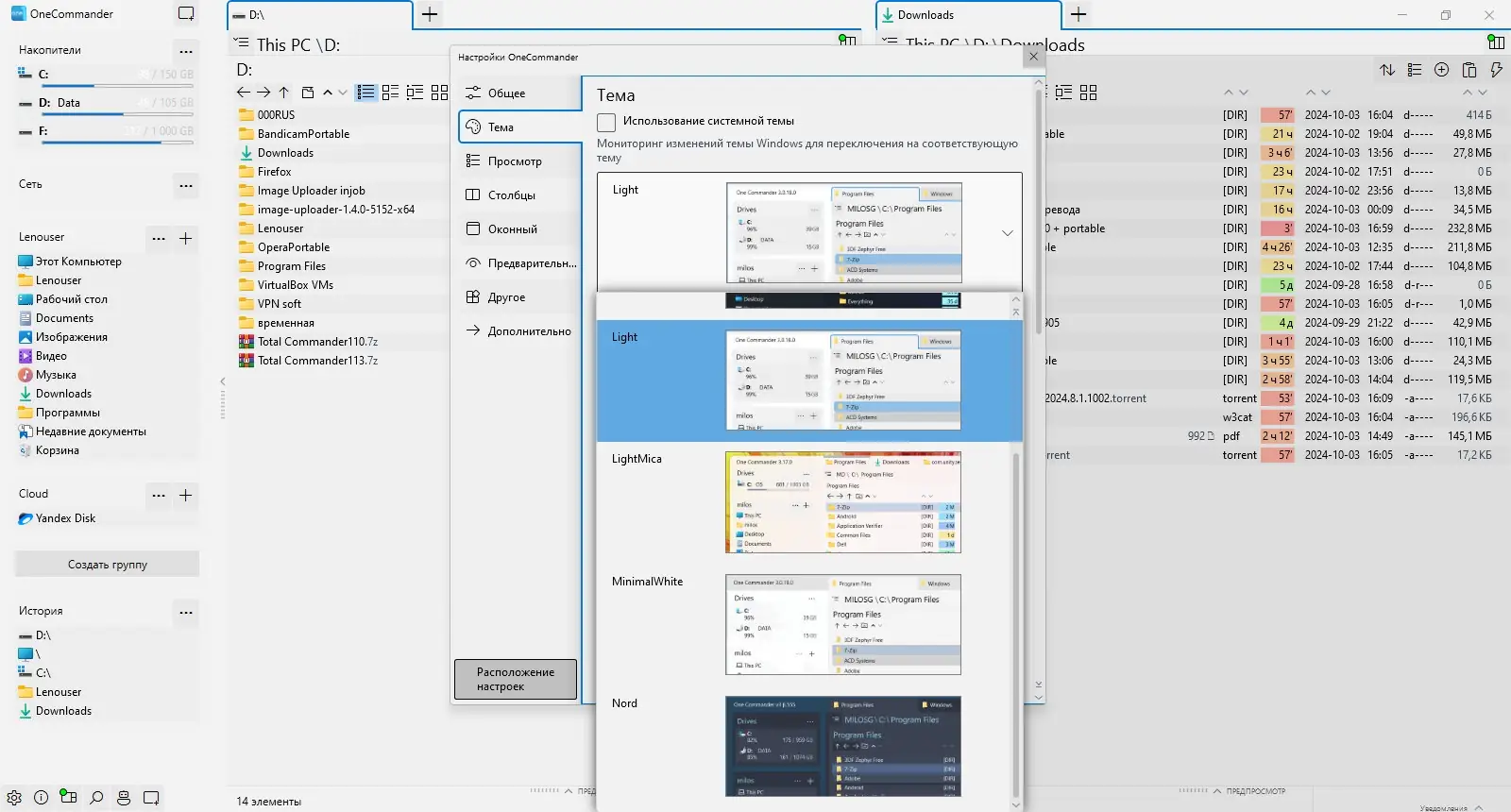Image resolution: width=1511 pixels, height=812 pixels.
Task: Click the theme list scrollbar
Action: pyautogui.click(x=1016, y=623)
